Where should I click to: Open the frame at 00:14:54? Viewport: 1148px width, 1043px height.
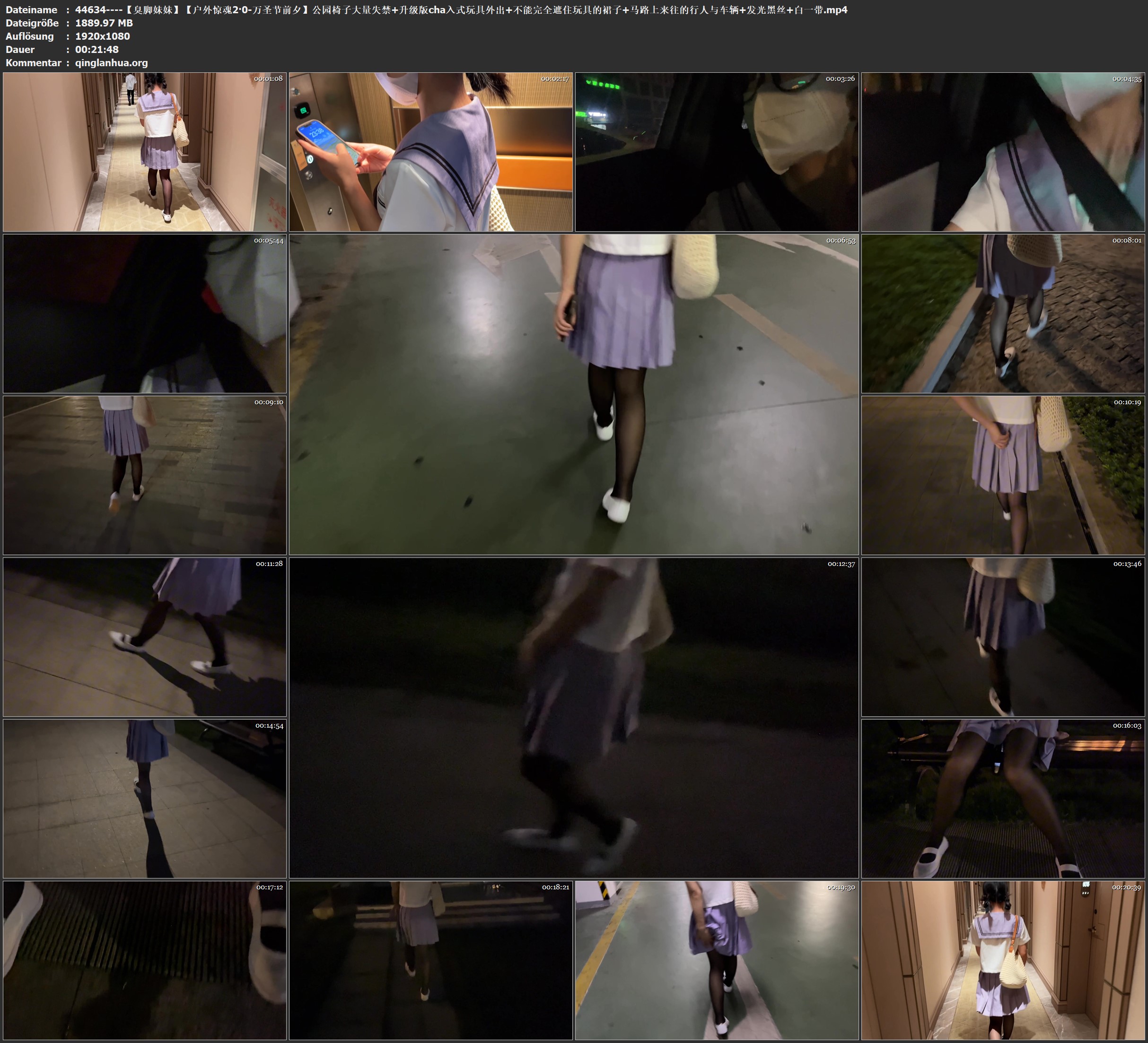point(145,798)
